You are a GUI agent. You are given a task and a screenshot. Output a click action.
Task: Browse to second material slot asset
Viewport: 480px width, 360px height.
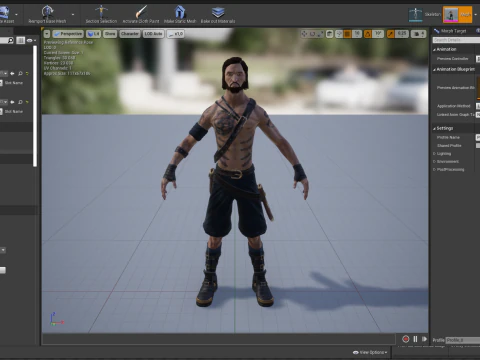pyautogui.click(x=20, y=102)
